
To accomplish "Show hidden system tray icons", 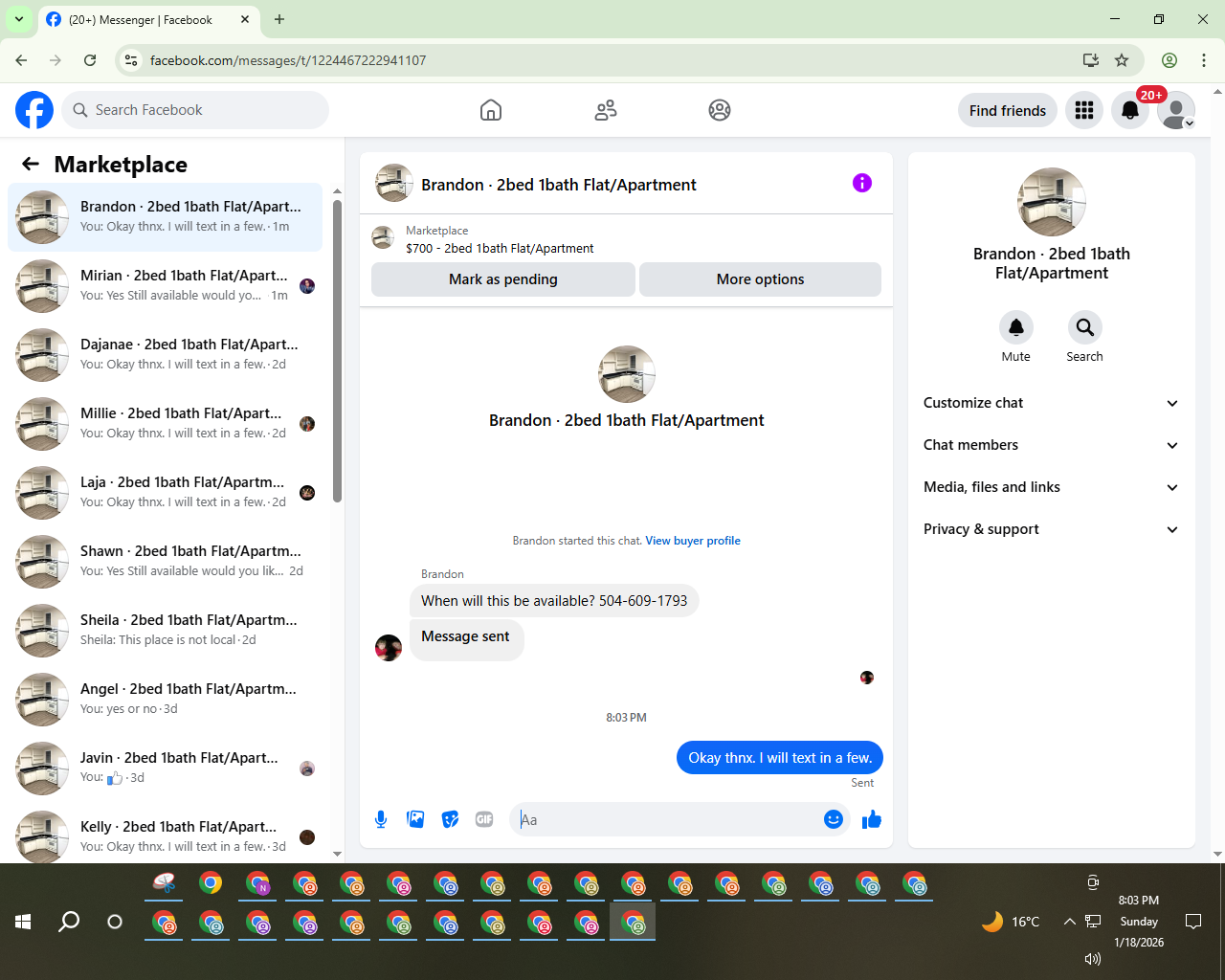I will [1069, 922].
